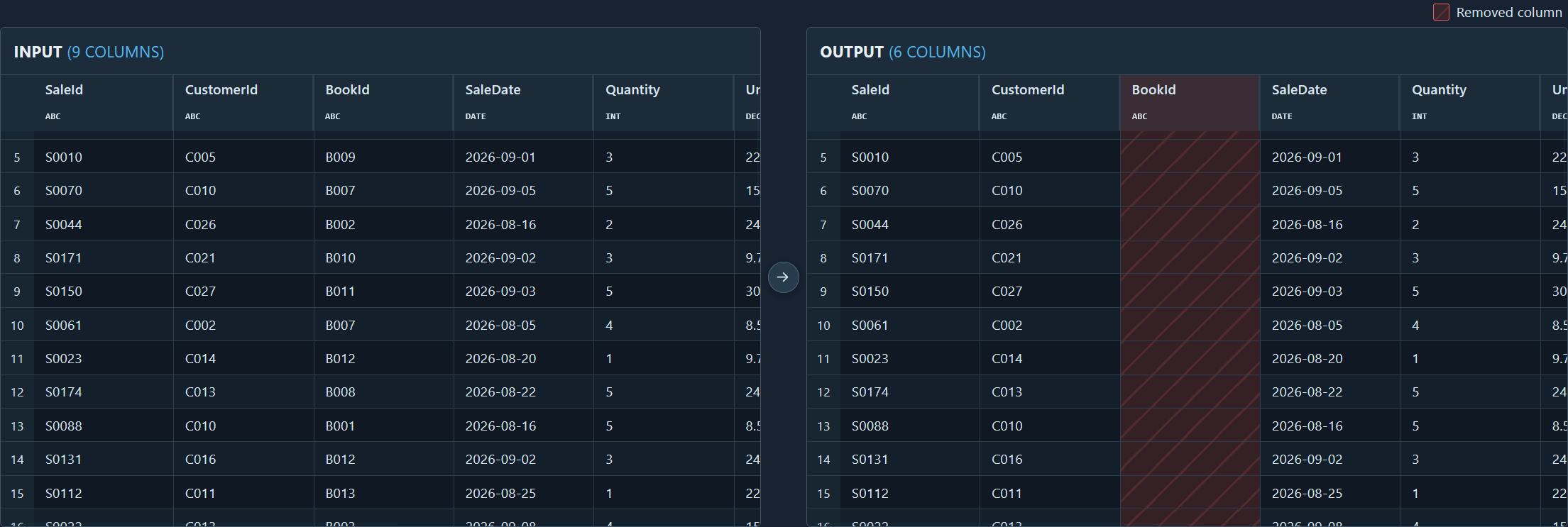Click the INPUT (9 COLUMNS) title
Viewport: 1568px width, 527px height.
tap(89, 52)
